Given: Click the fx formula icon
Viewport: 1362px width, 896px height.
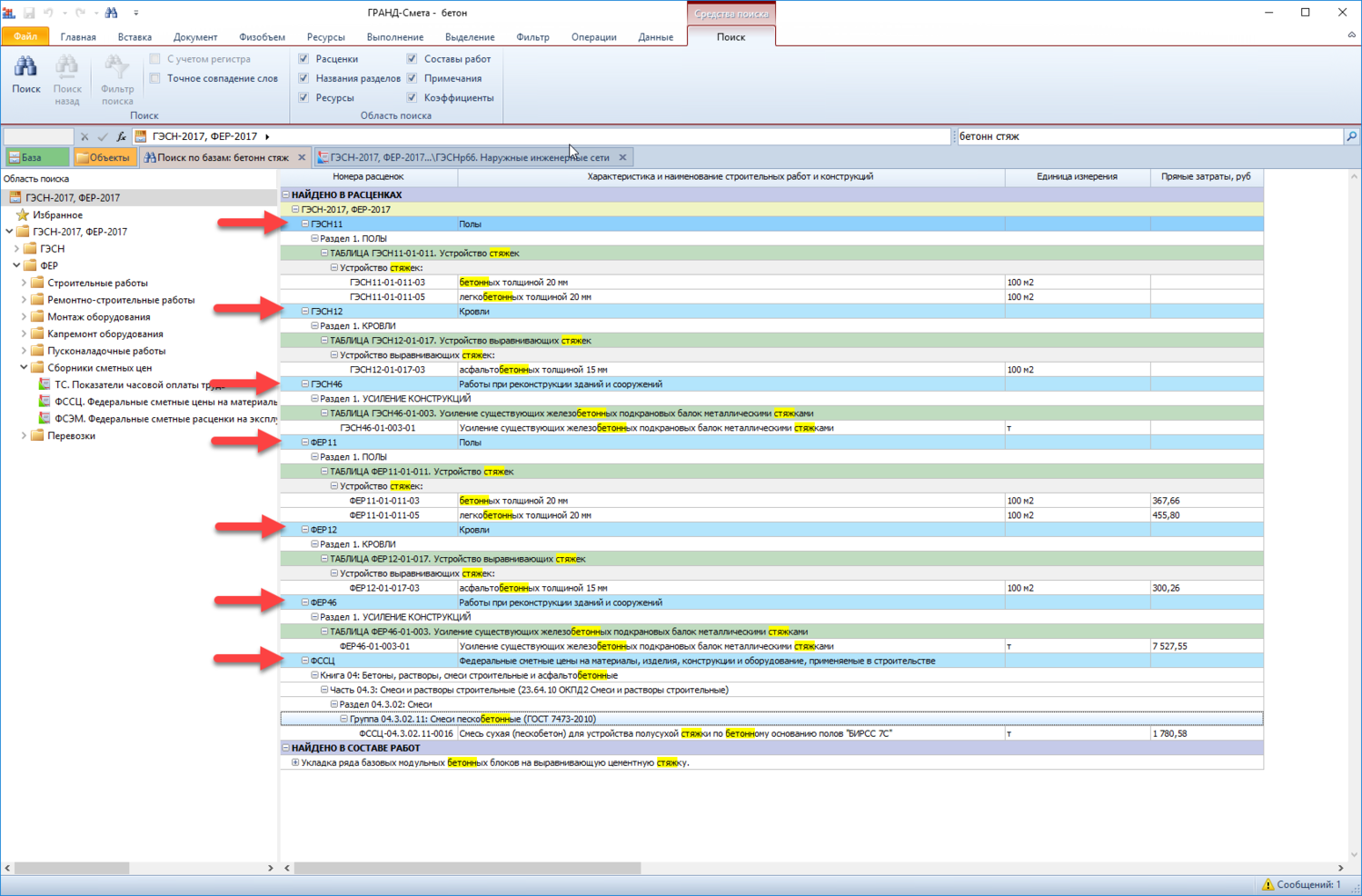Looking at the screenshot, I should point(121,136).
